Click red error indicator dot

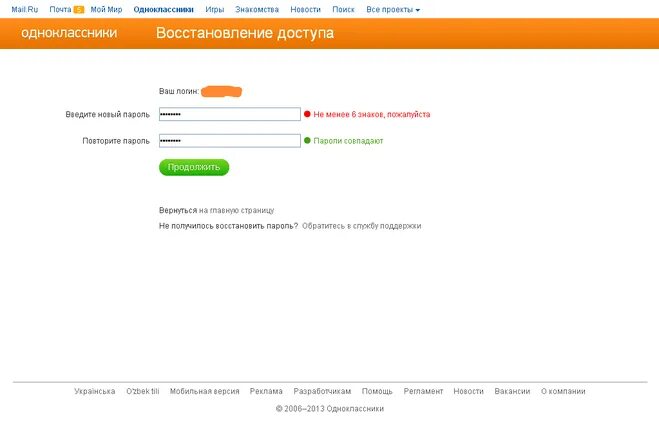[307, 114]
